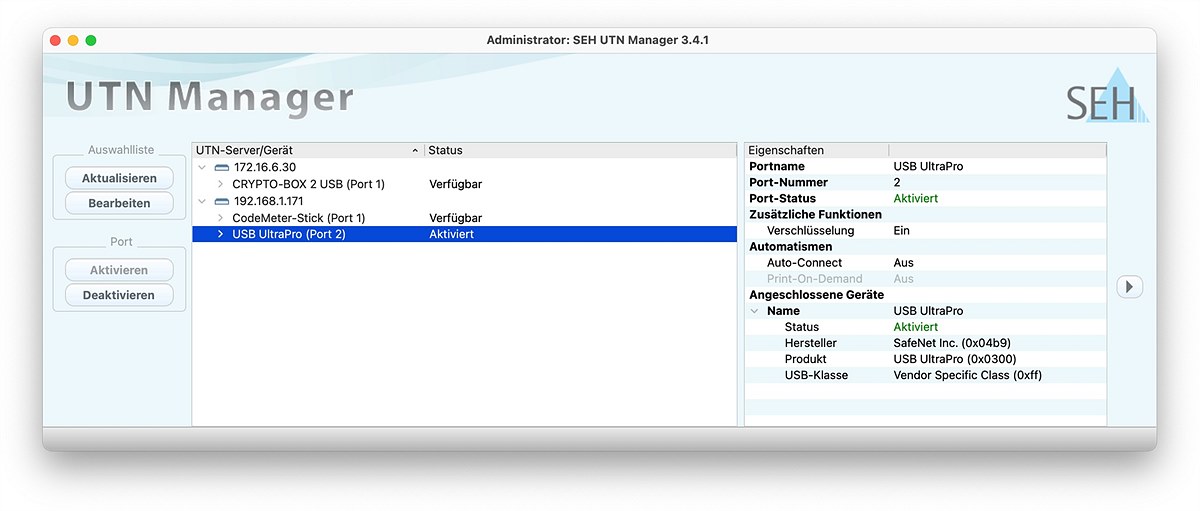The height and width of the screenshot is (511, 1200).
Task: Select the 192.168.1.171 server row
Action: pos(464,201)
